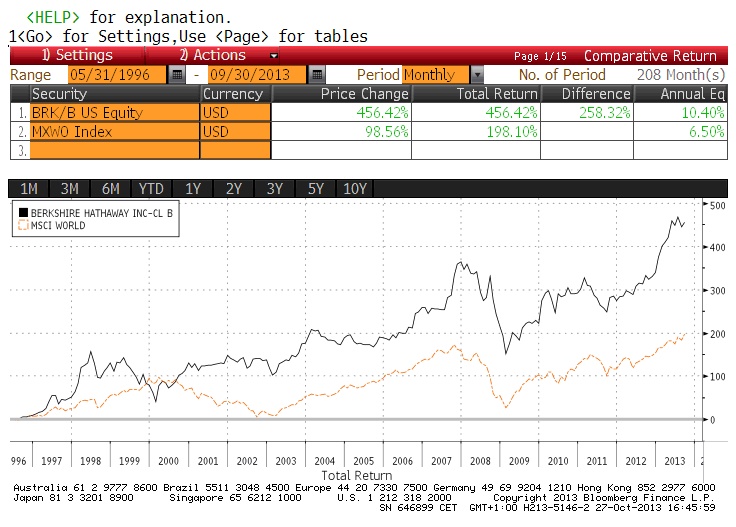Select the 1Y range tab
The height and width of the screenshot is (527, 736).
pyautogui.click(x=192, y=189)
